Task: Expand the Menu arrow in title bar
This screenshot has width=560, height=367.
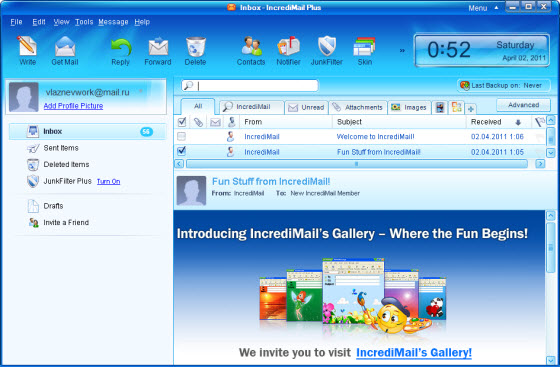Action: [x=496, y=7]
